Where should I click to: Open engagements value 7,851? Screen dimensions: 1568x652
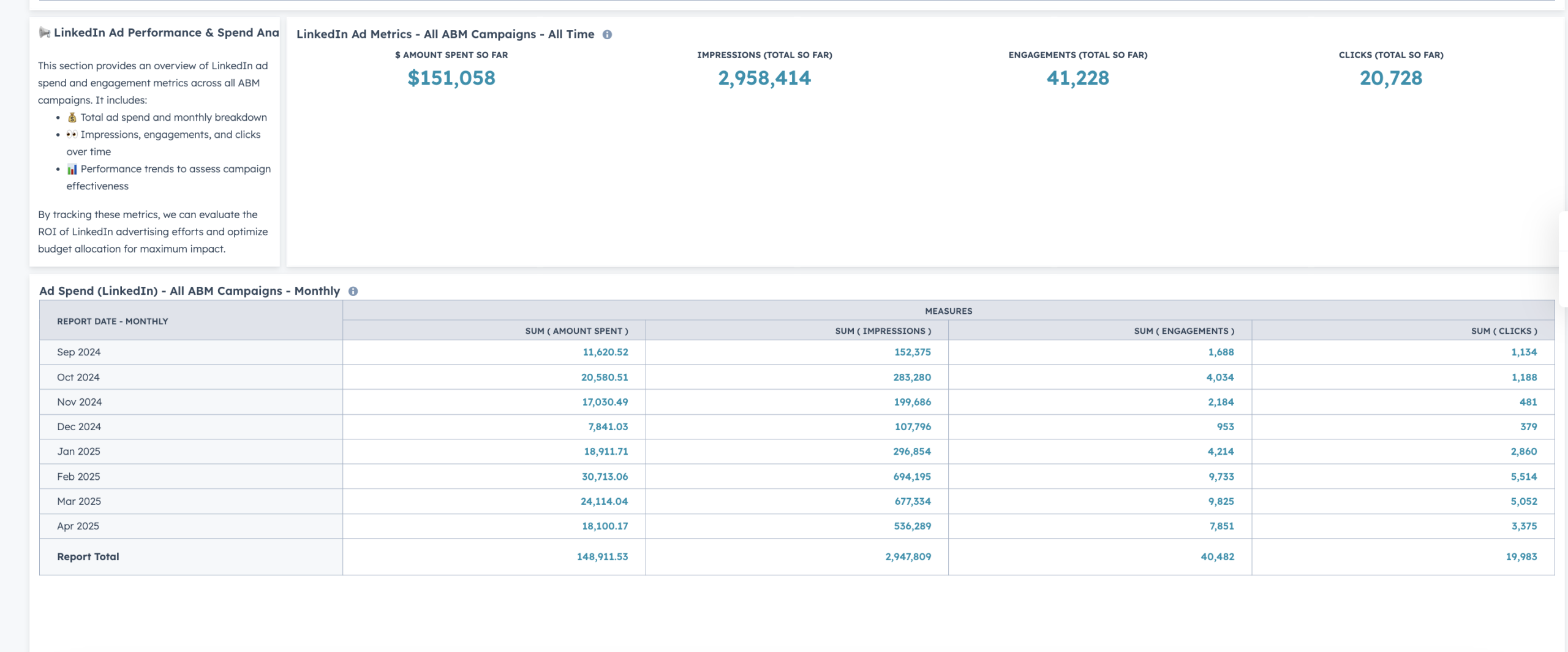pyautogui.click(x=1222, y=526)
